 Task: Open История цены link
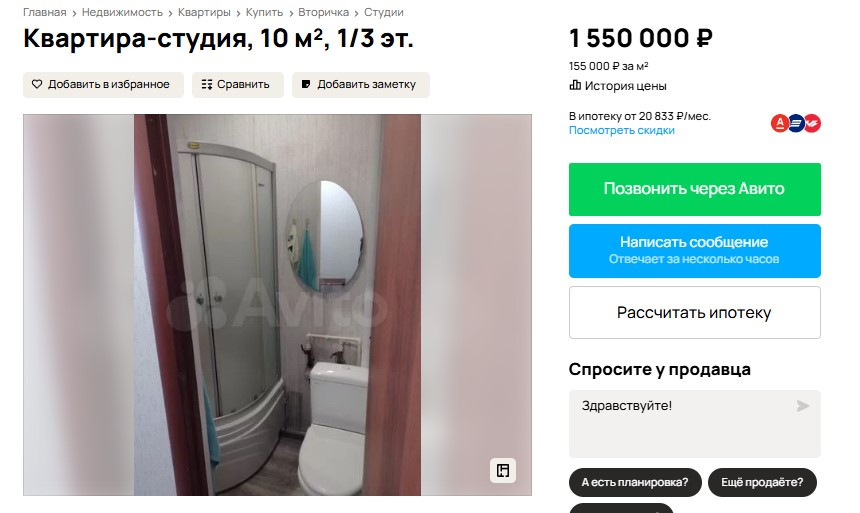pyautogui.click(x=625, y=86)
